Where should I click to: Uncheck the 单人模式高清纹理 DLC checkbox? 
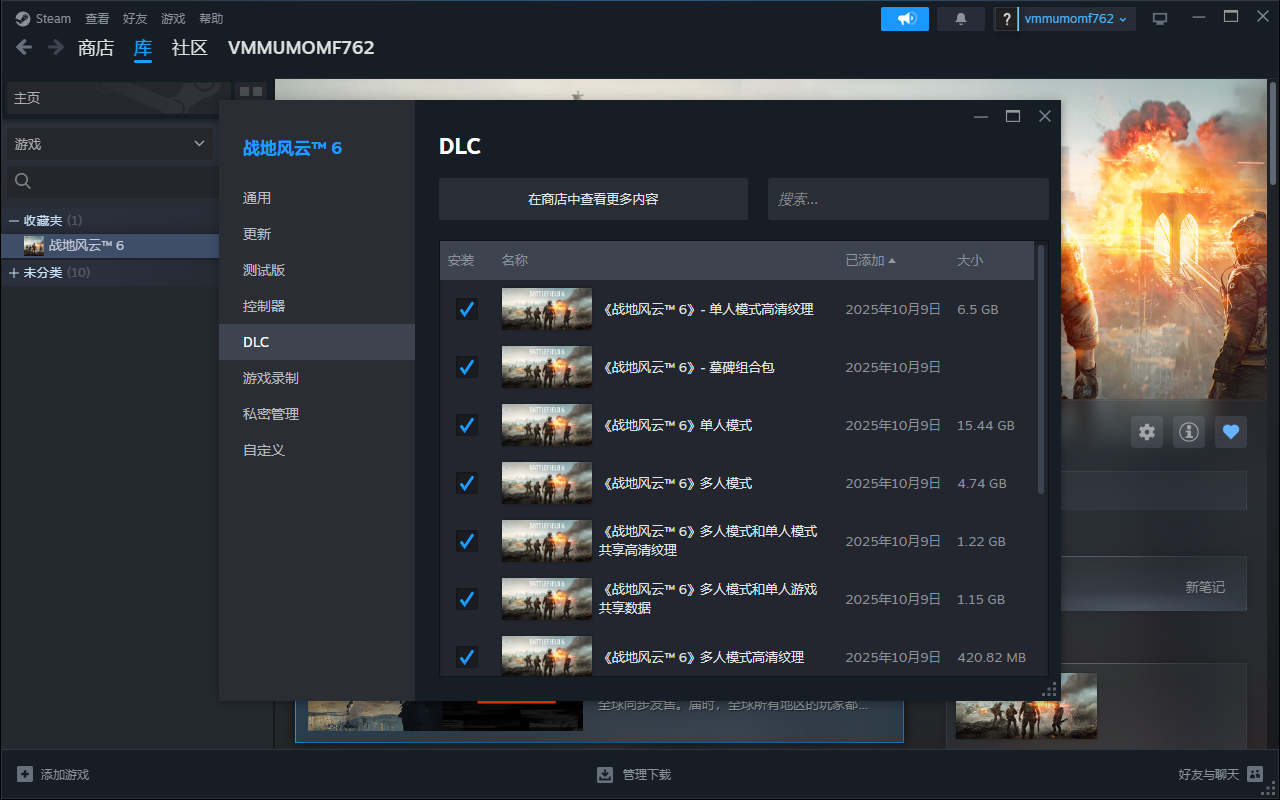(466, 309)
